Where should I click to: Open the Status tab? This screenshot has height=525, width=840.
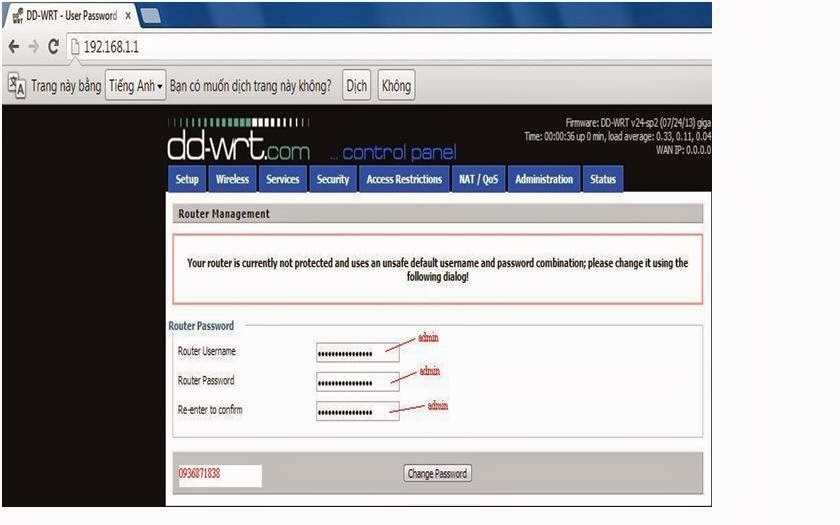click(x=603, y=179)
